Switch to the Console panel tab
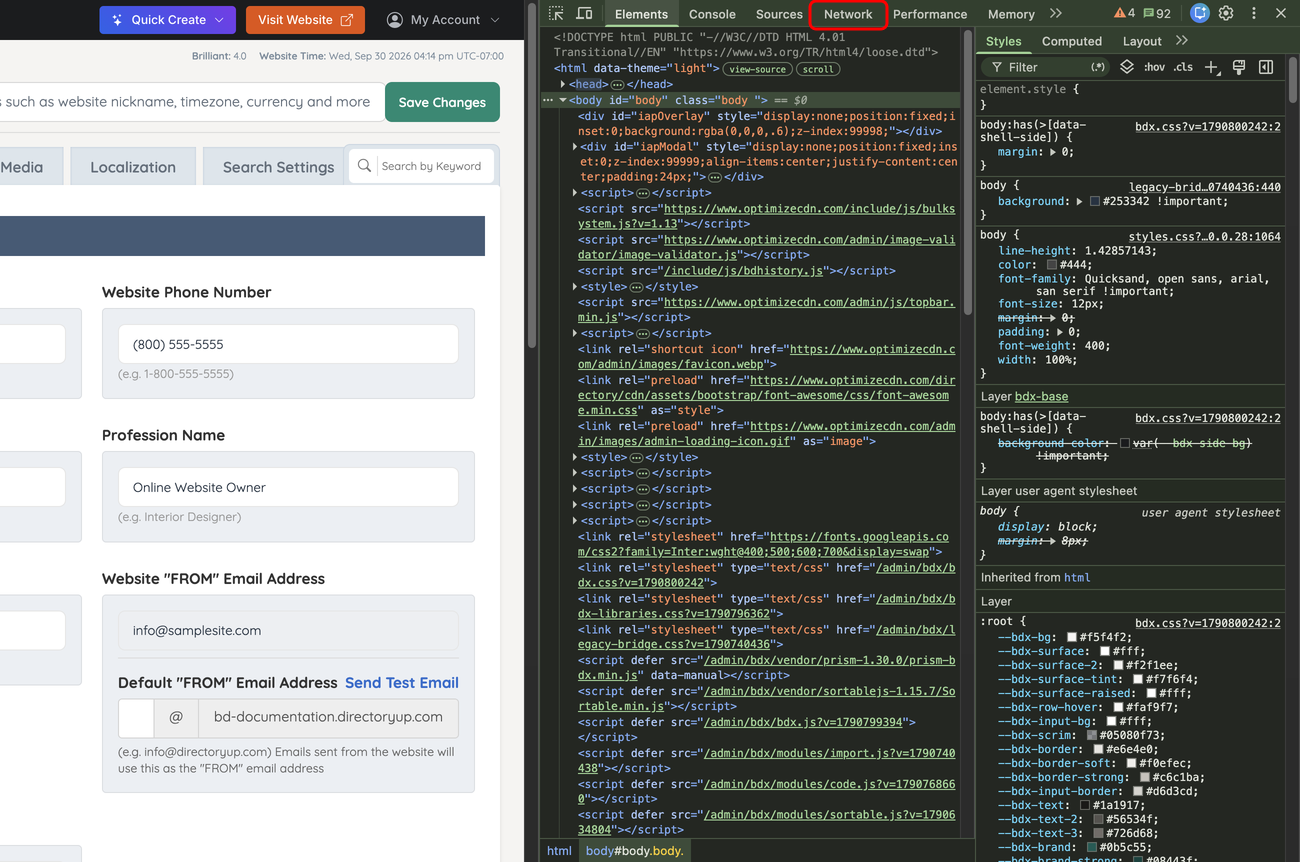 [x=712, y=14]
